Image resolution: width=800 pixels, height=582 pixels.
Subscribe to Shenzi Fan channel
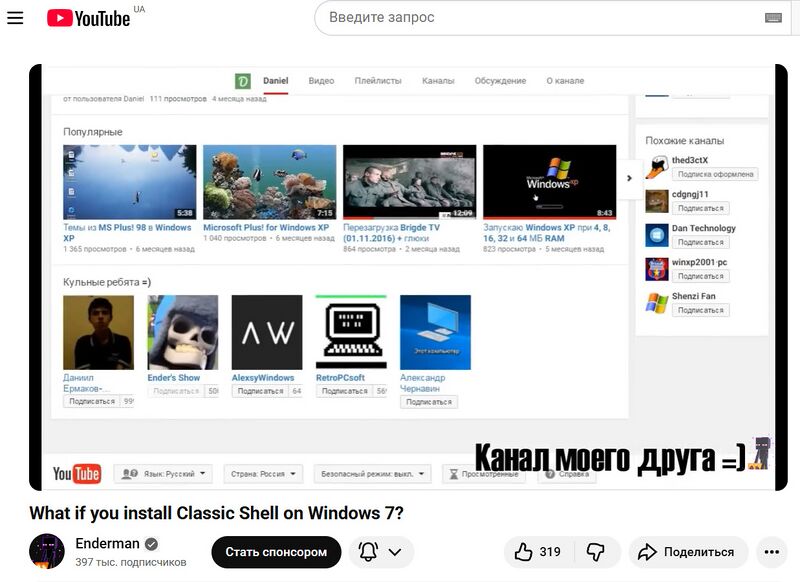[701, 310]
